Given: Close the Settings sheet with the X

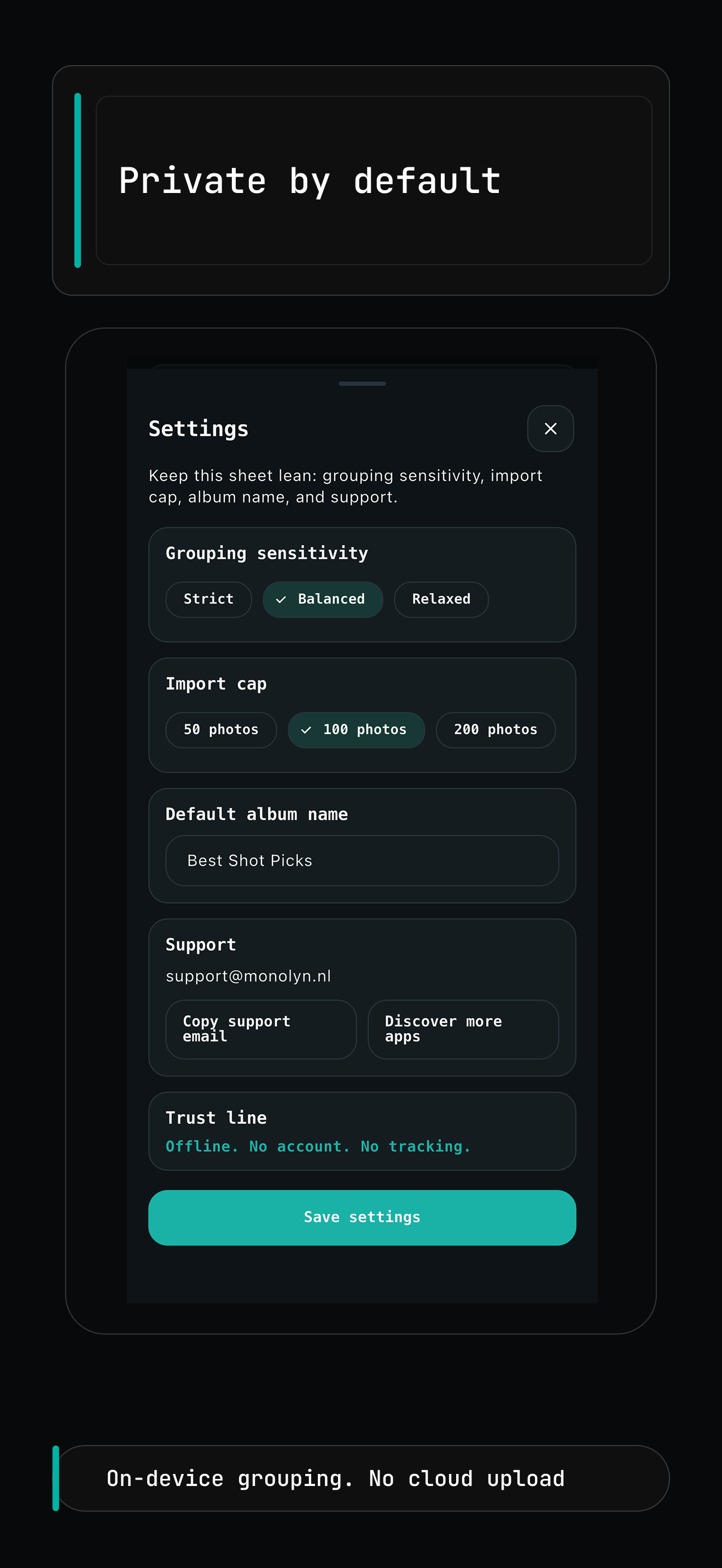Looking at the screenshot, I should tap(550, 429).
